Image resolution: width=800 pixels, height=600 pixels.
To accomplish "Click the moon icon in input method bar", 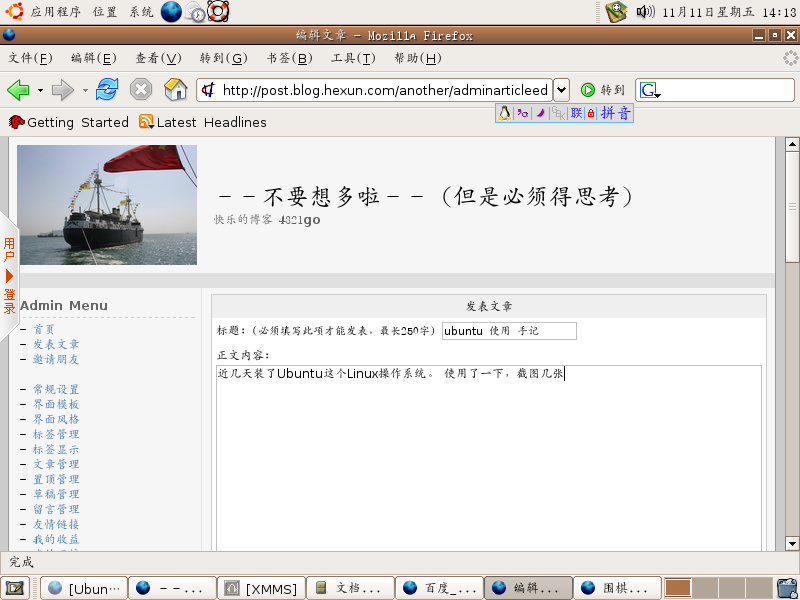I will point(540,113).
